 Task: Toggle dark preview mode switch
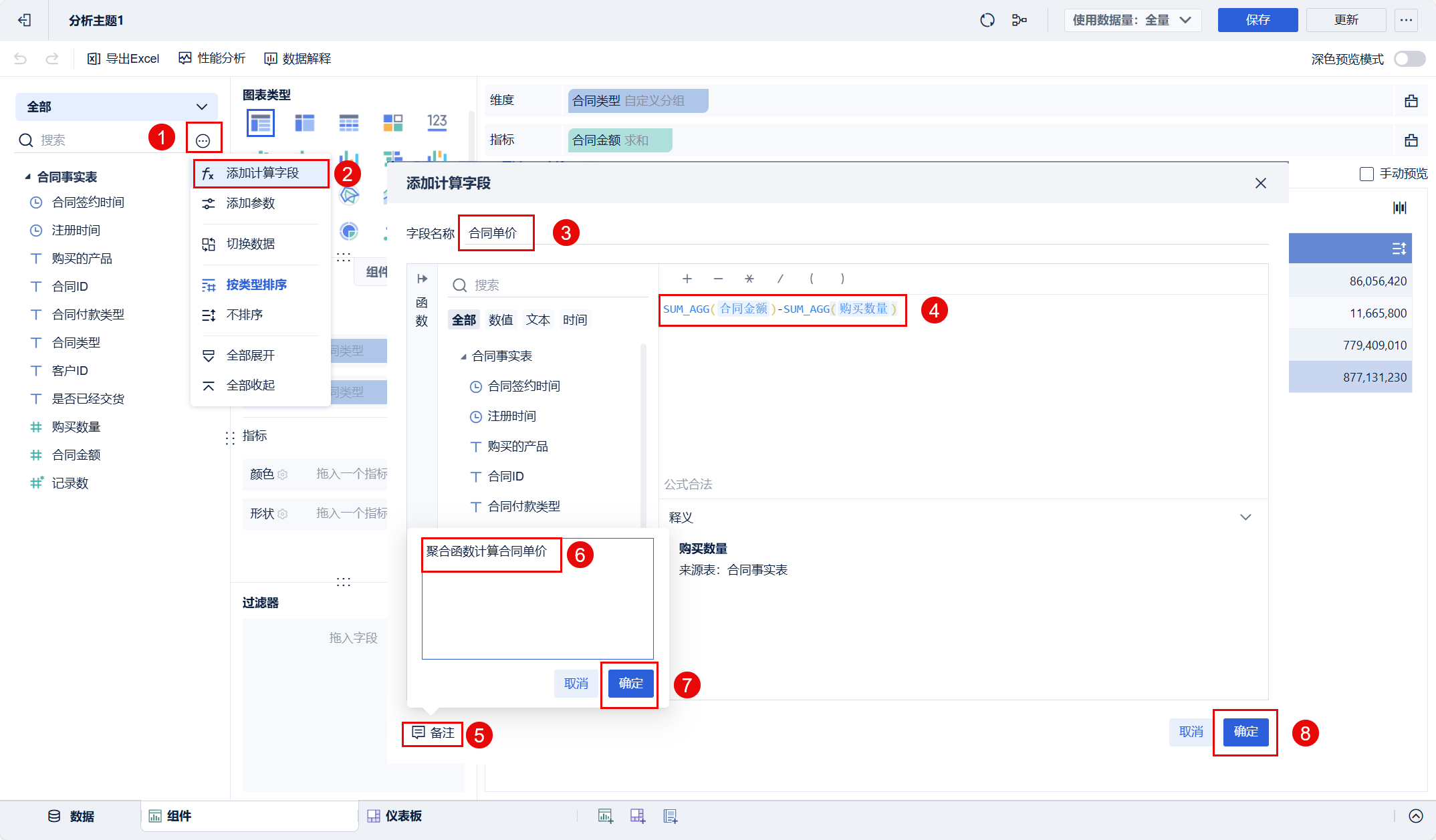tap(1409, 59)
